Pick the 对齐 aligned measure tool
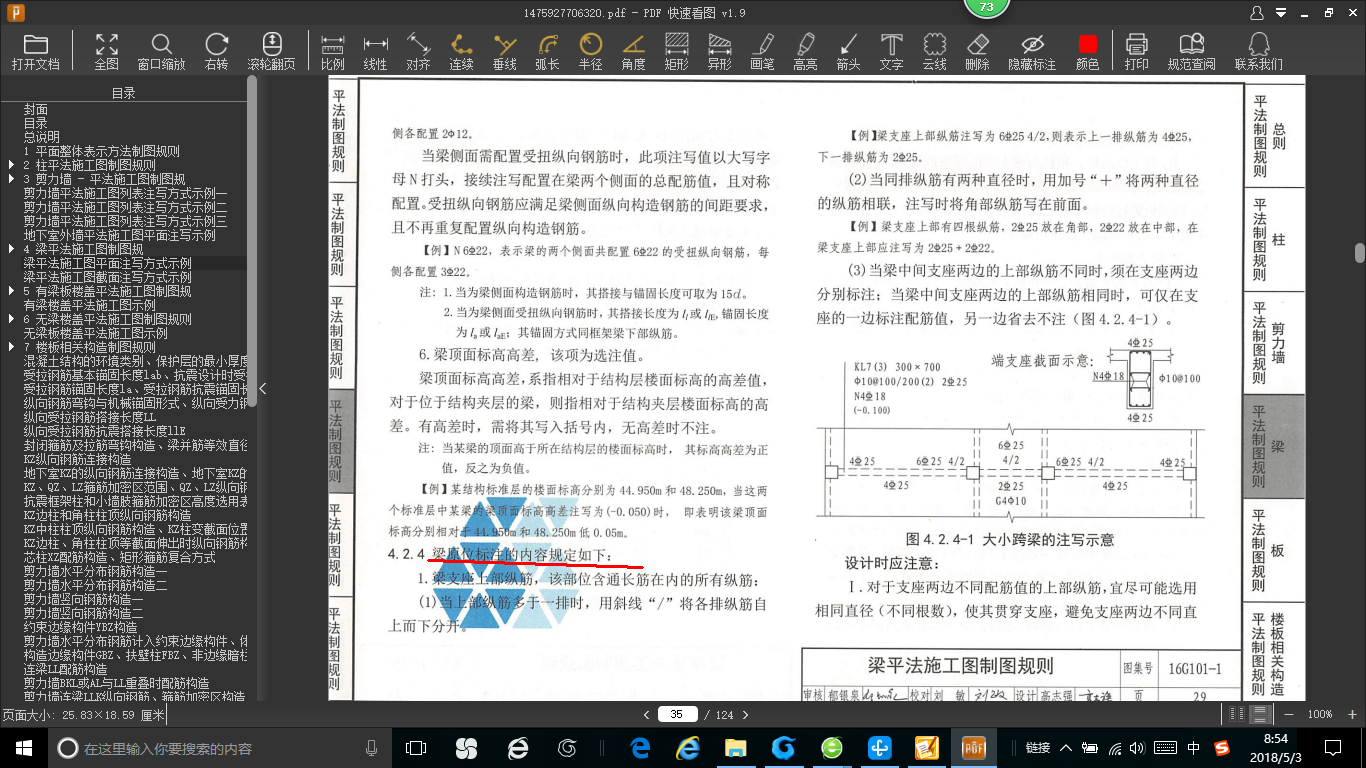This screenshot has height=768, width=1366. click(418, 51)
